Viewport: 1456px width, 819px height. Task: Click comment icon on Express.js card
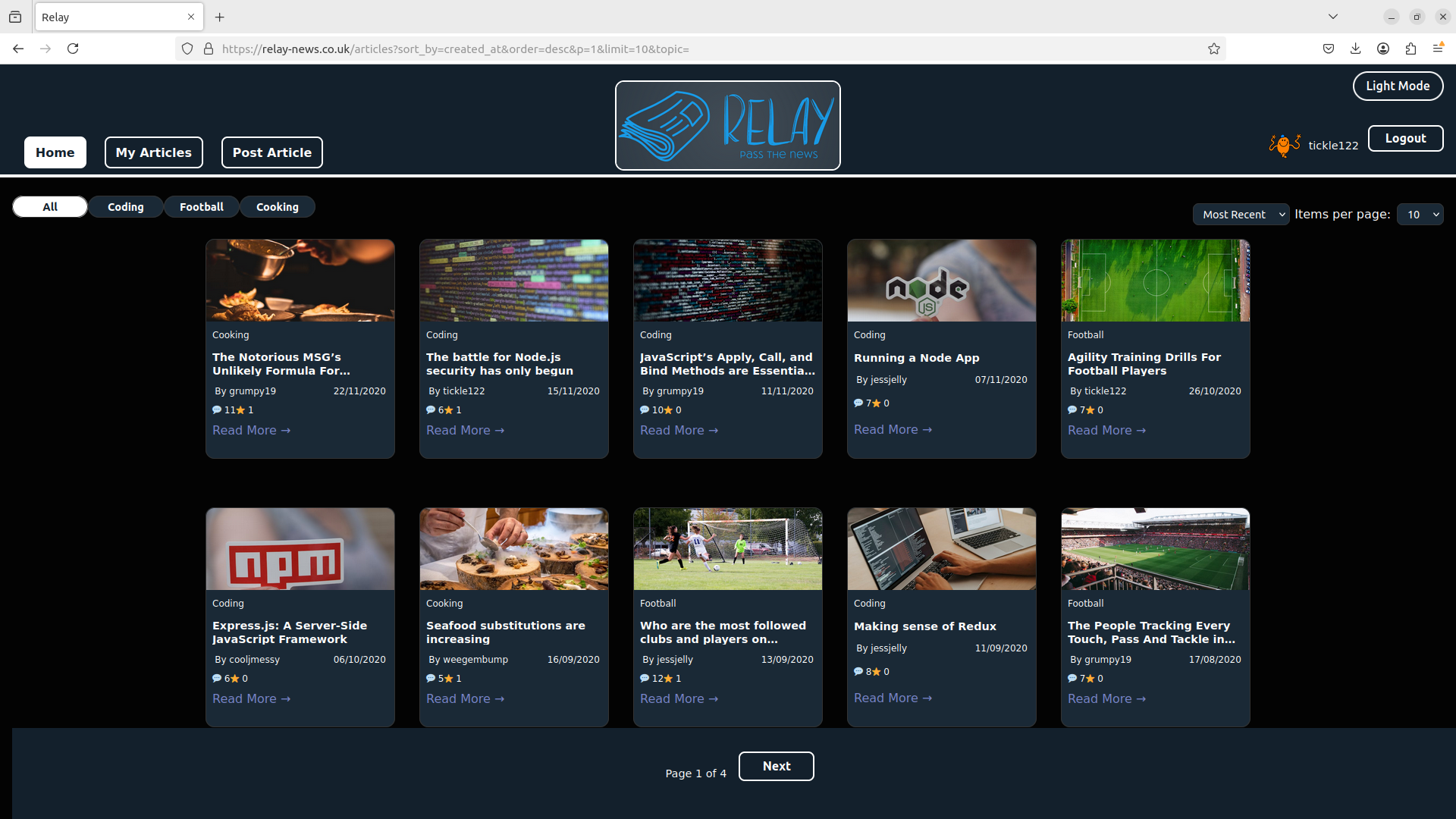217,678
